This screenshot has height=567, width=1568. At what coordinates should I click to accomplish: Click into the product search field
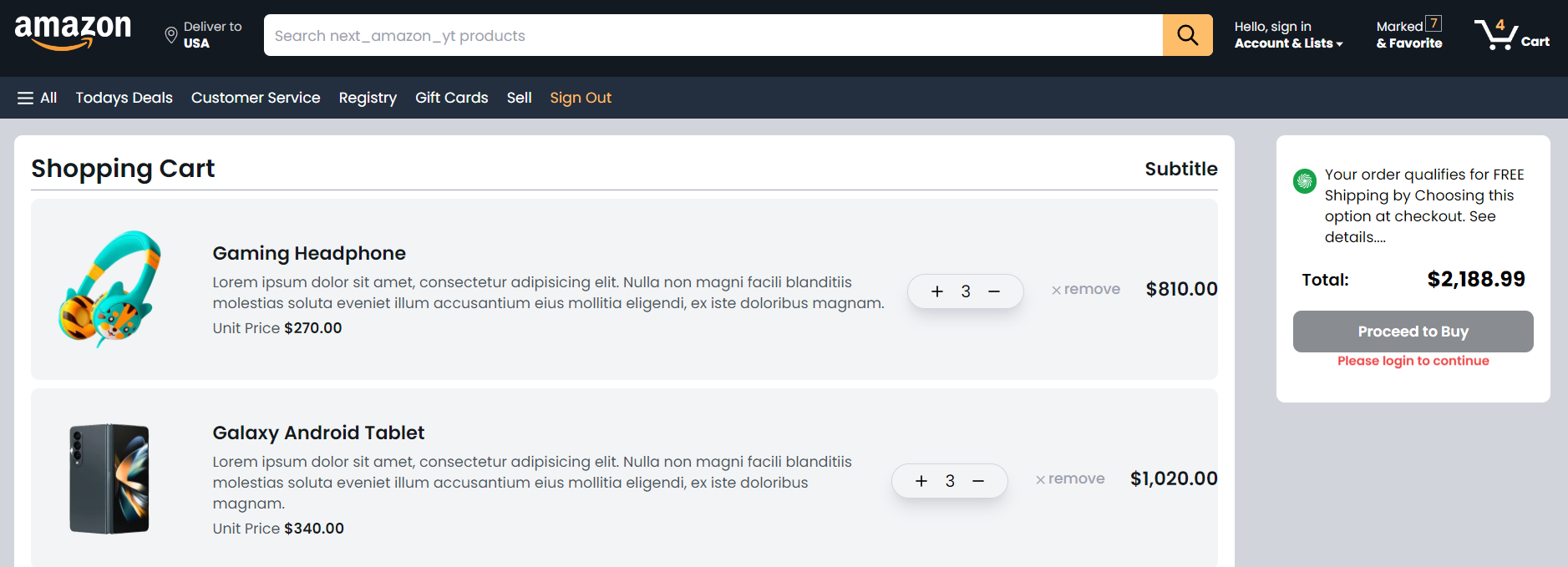(713, 35)
